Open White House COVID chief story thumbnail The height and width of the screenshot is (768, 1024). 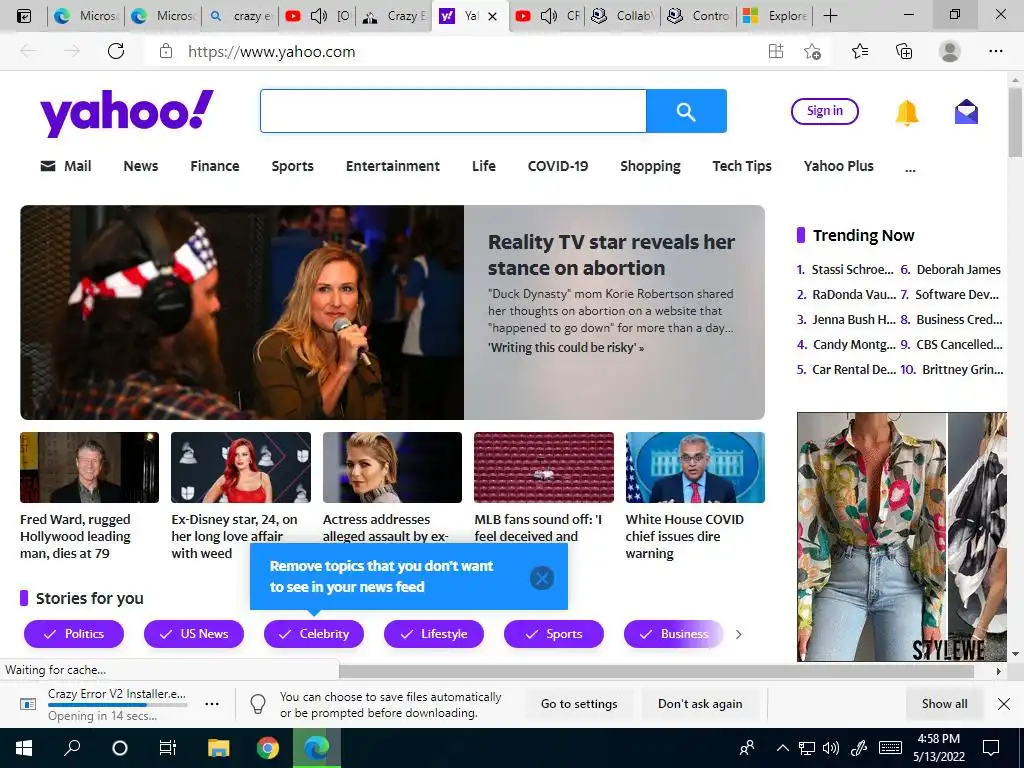[695, 467]
